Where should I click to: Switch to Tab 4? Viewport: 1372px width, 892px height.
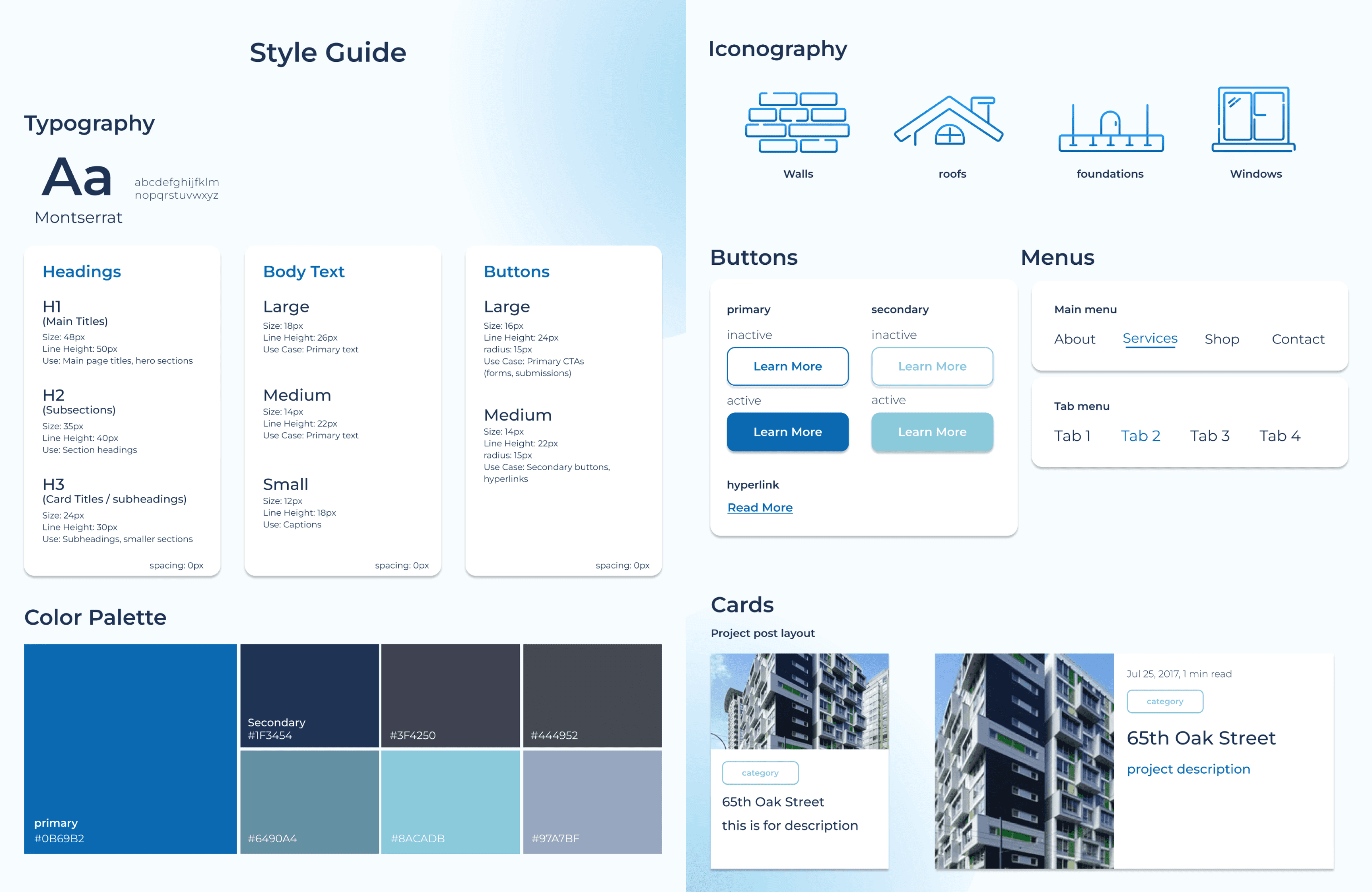pos(1279,436)
